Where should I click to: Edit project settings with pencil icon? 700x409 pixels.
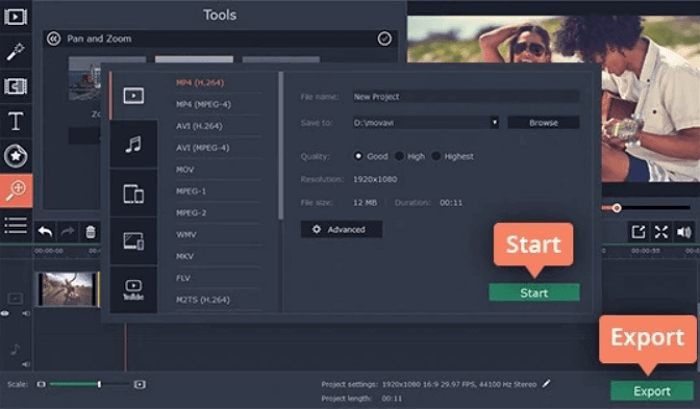tap(546, 383)
